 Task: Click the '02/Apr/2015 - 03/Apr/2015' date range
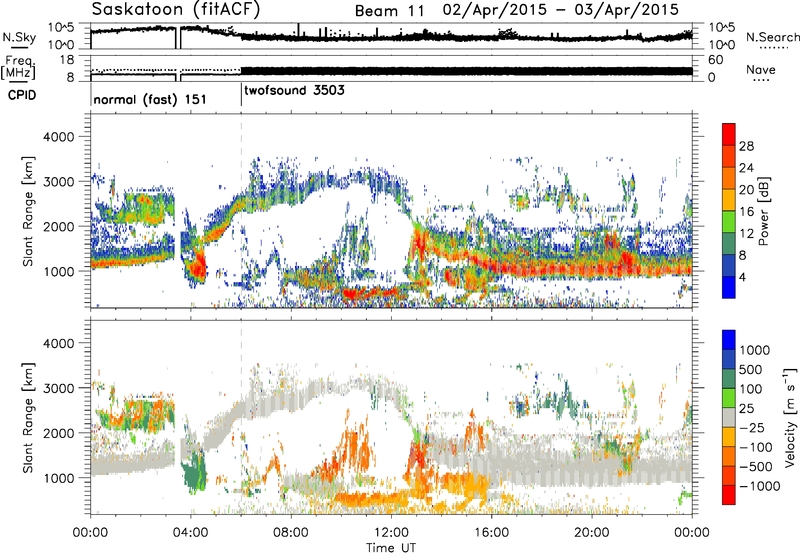(561, 10)
